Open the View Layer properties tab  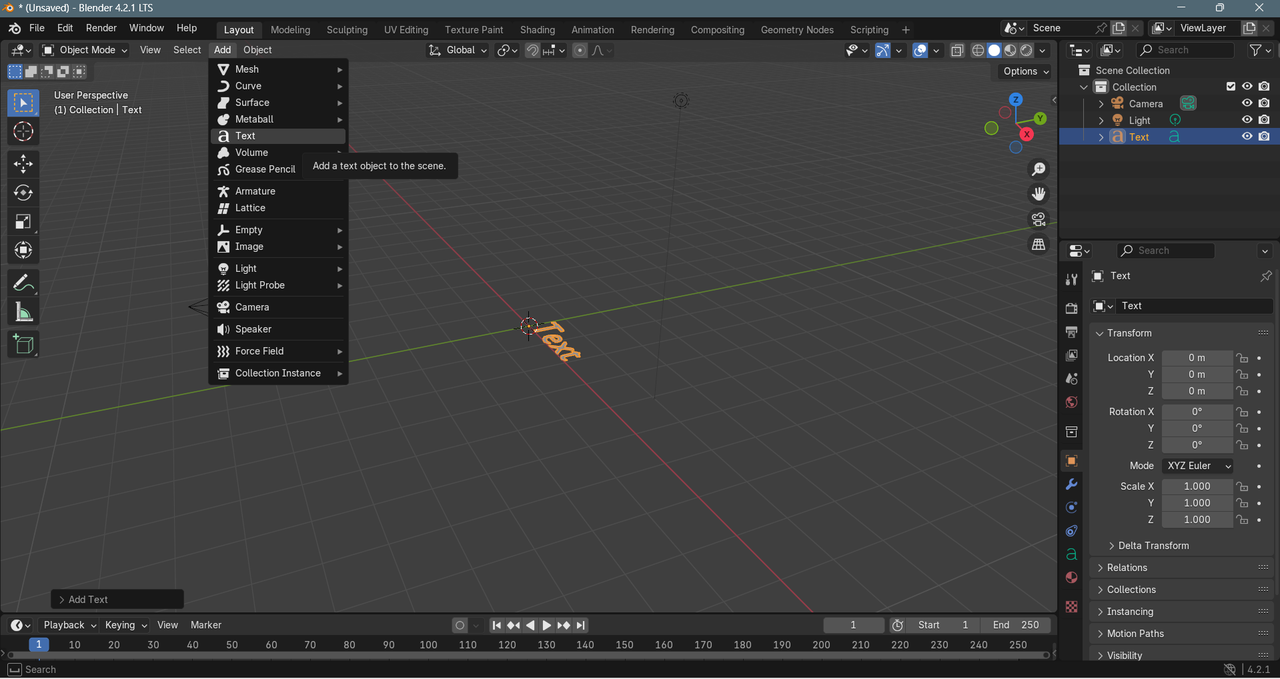pos(1071,355)
